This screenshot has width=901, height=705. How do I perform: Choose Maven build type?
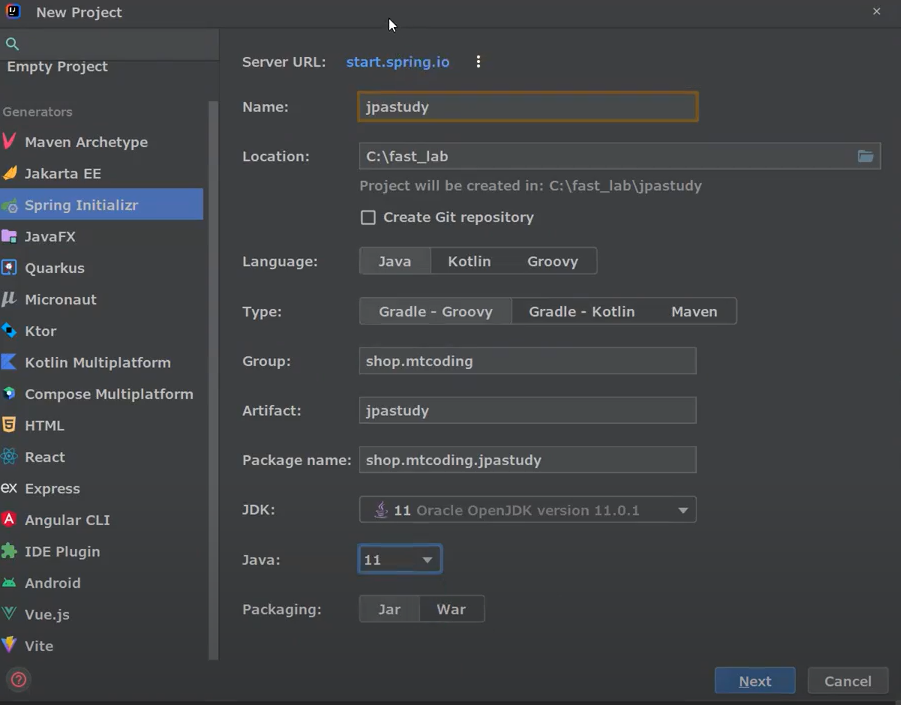pyautogui.click(x=694, y=311)
